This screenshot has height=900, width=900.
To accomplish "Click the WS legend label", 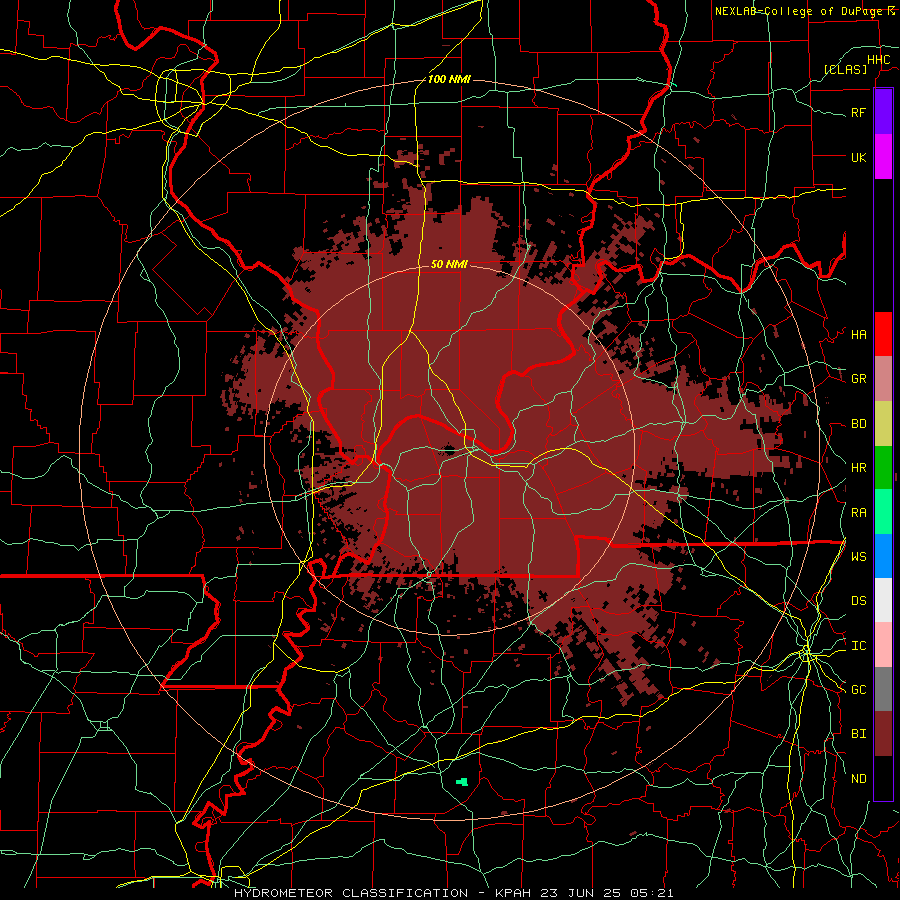I will point(859,557).
